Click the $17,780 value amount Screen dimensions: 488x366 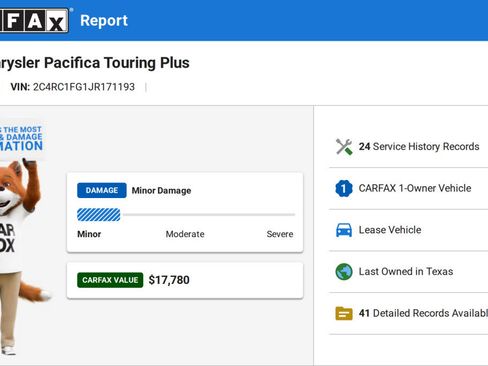(x=169, y=280)
